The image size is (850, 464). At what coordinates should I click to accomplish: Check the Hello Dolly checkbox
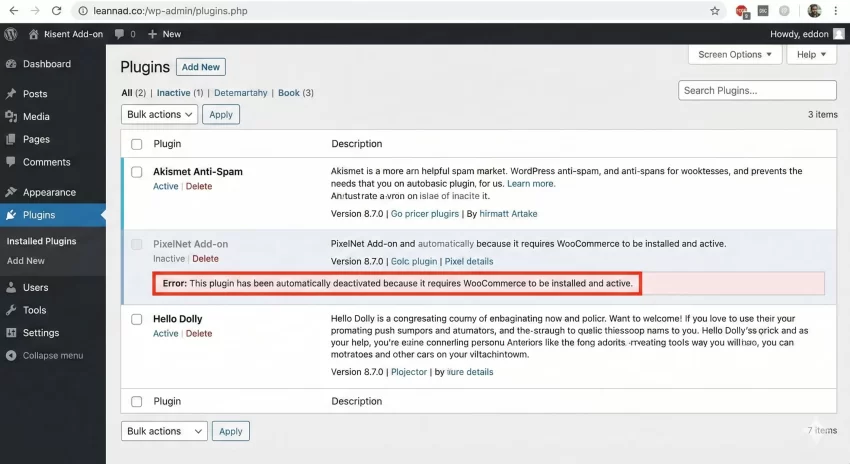pos(137,319)
